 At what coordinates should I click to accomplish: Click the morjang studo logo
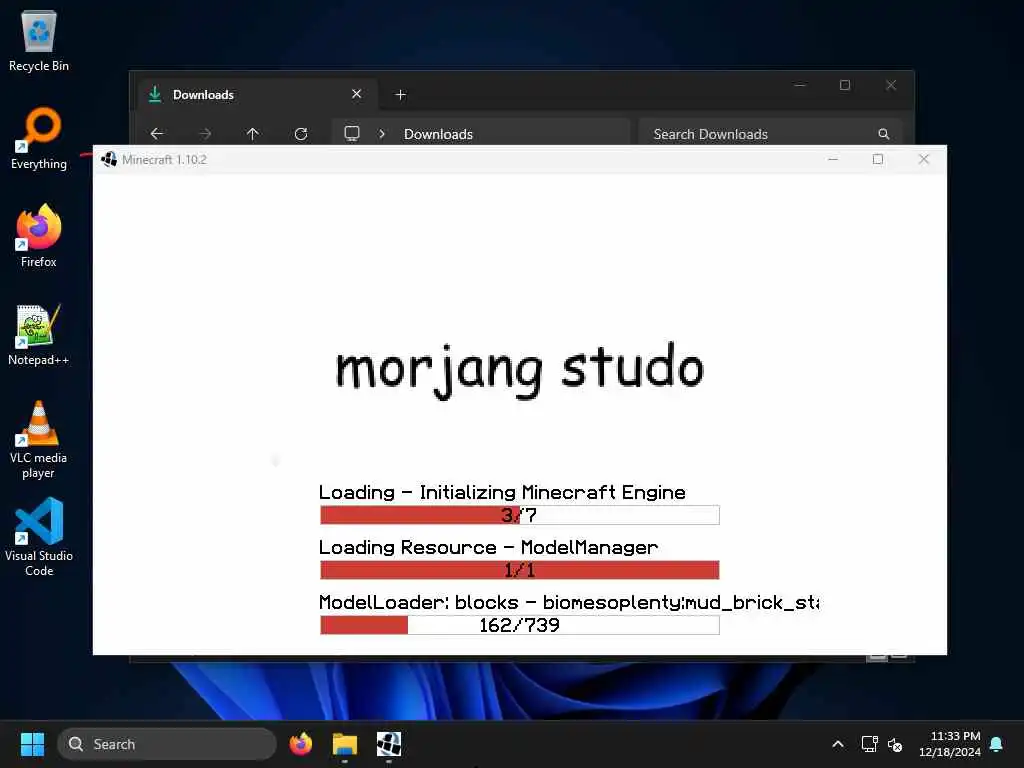[x=520, y=370]
